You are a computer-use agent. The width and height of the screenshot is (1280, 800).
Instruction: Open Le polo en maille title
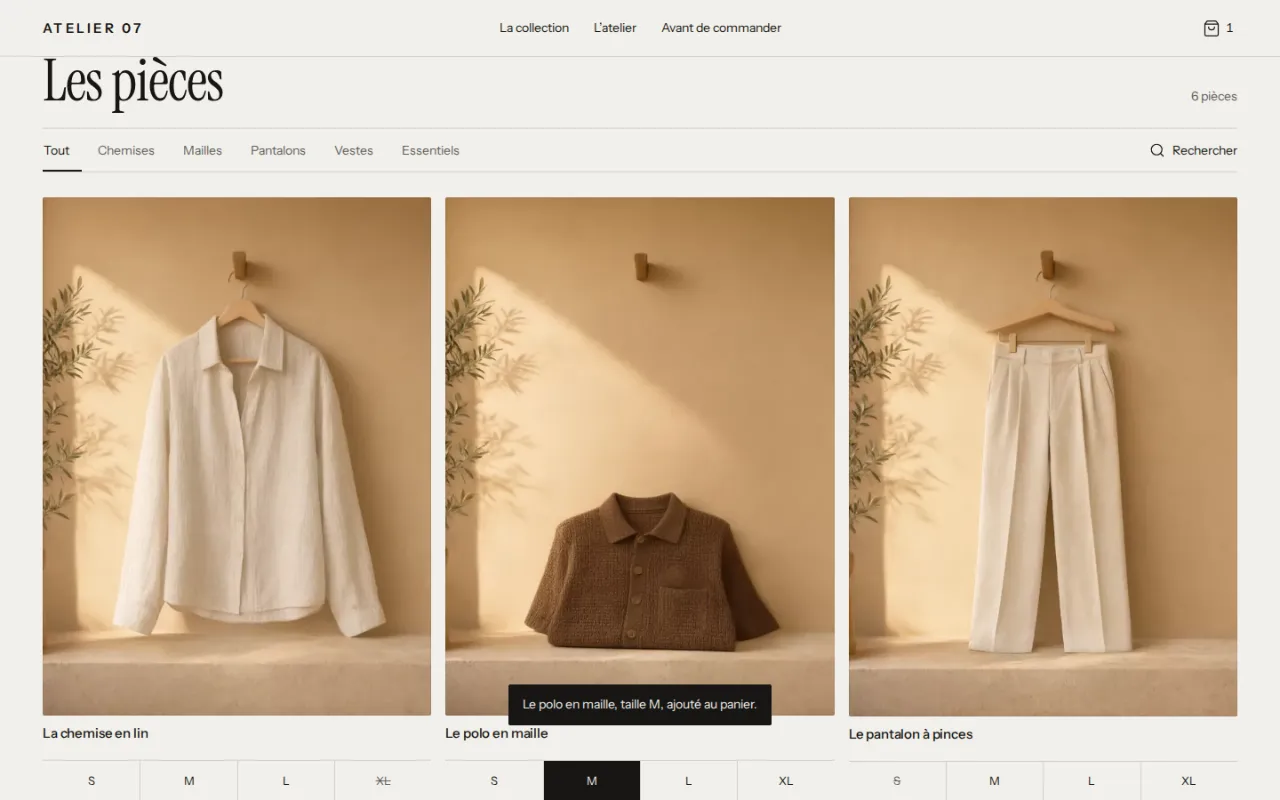tap(497, 733)
